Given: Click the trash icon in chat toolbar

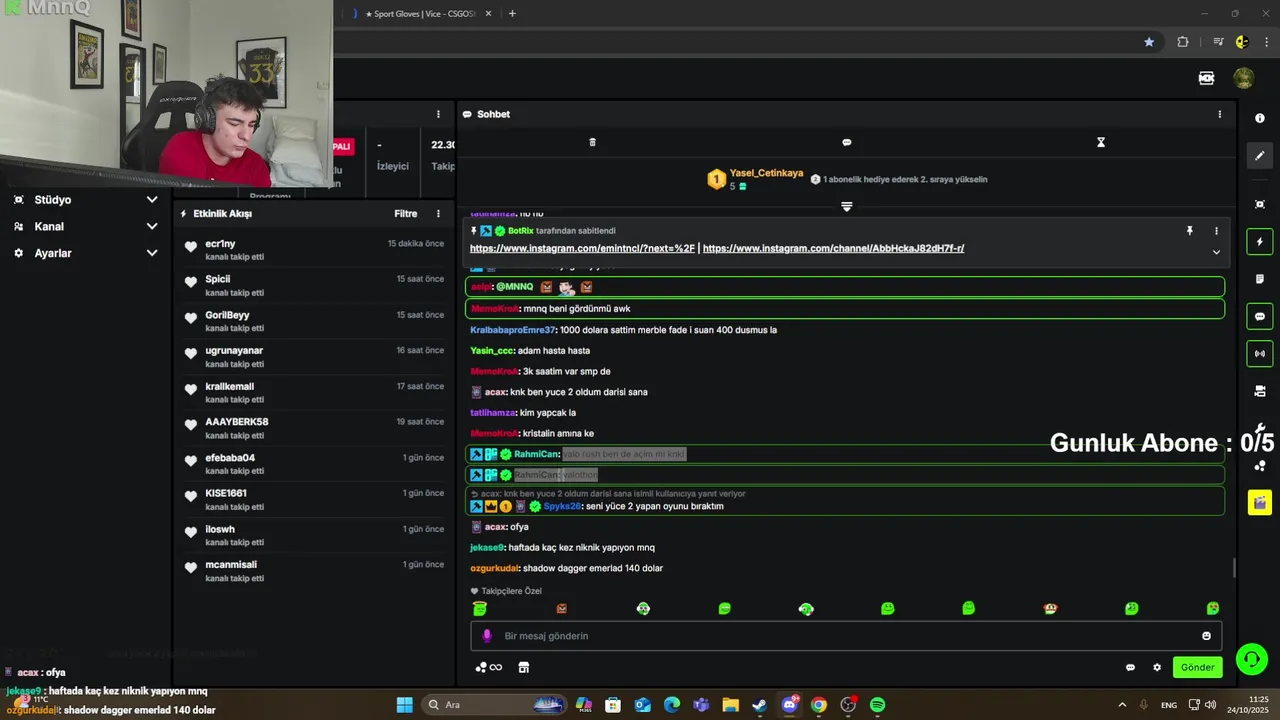Looking at the screenshot, I should (592, 142).
